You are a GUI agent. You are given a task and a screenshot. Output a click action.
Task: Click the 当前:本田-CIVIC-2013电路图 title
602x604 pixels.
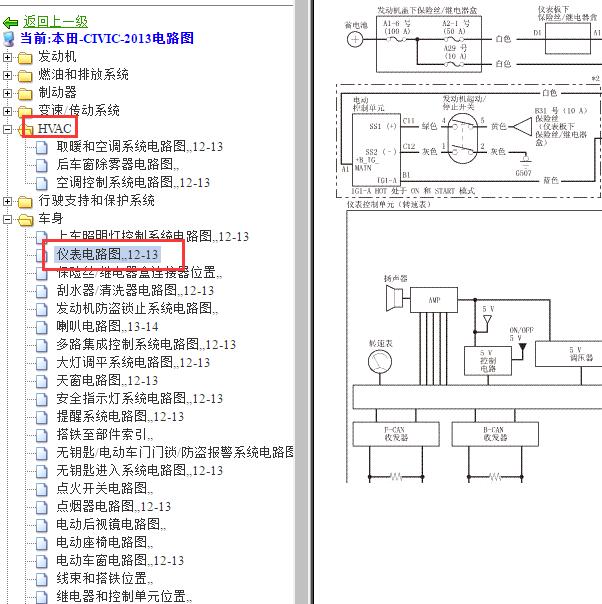tap(107, 39)
